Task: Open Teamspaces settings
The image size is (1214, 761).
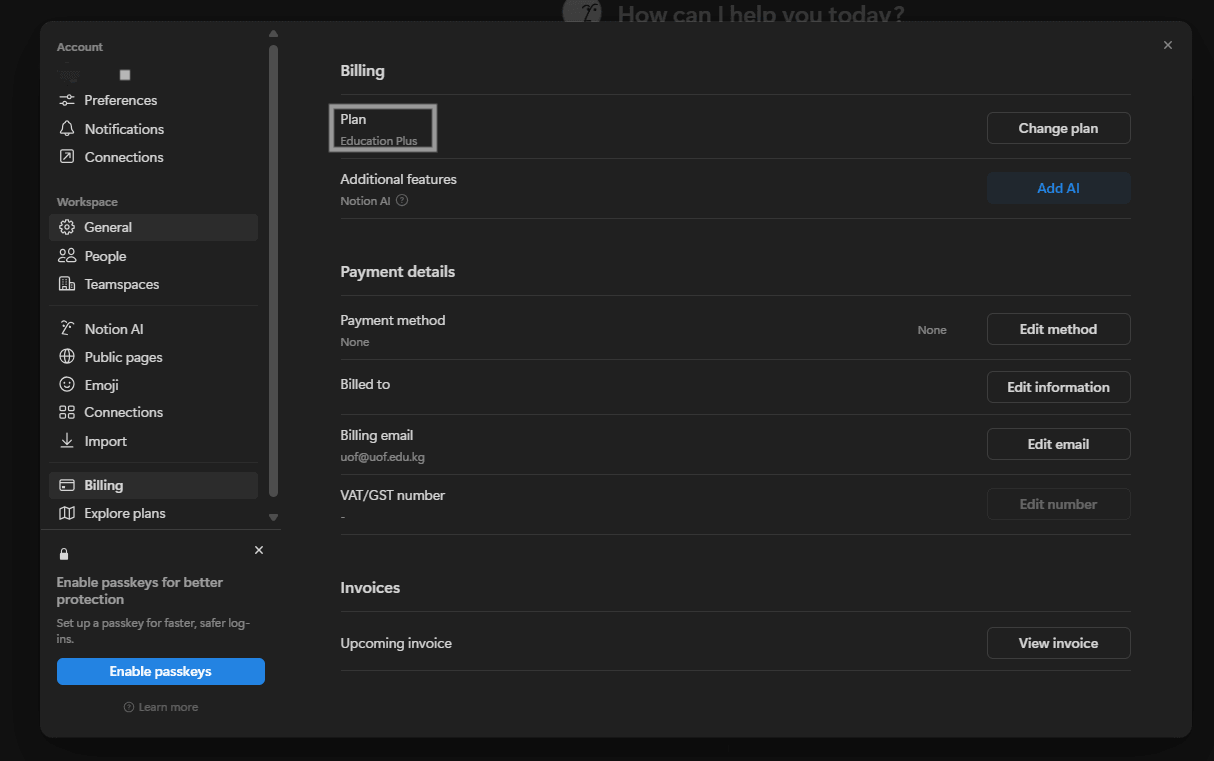Action: (153, 284)
